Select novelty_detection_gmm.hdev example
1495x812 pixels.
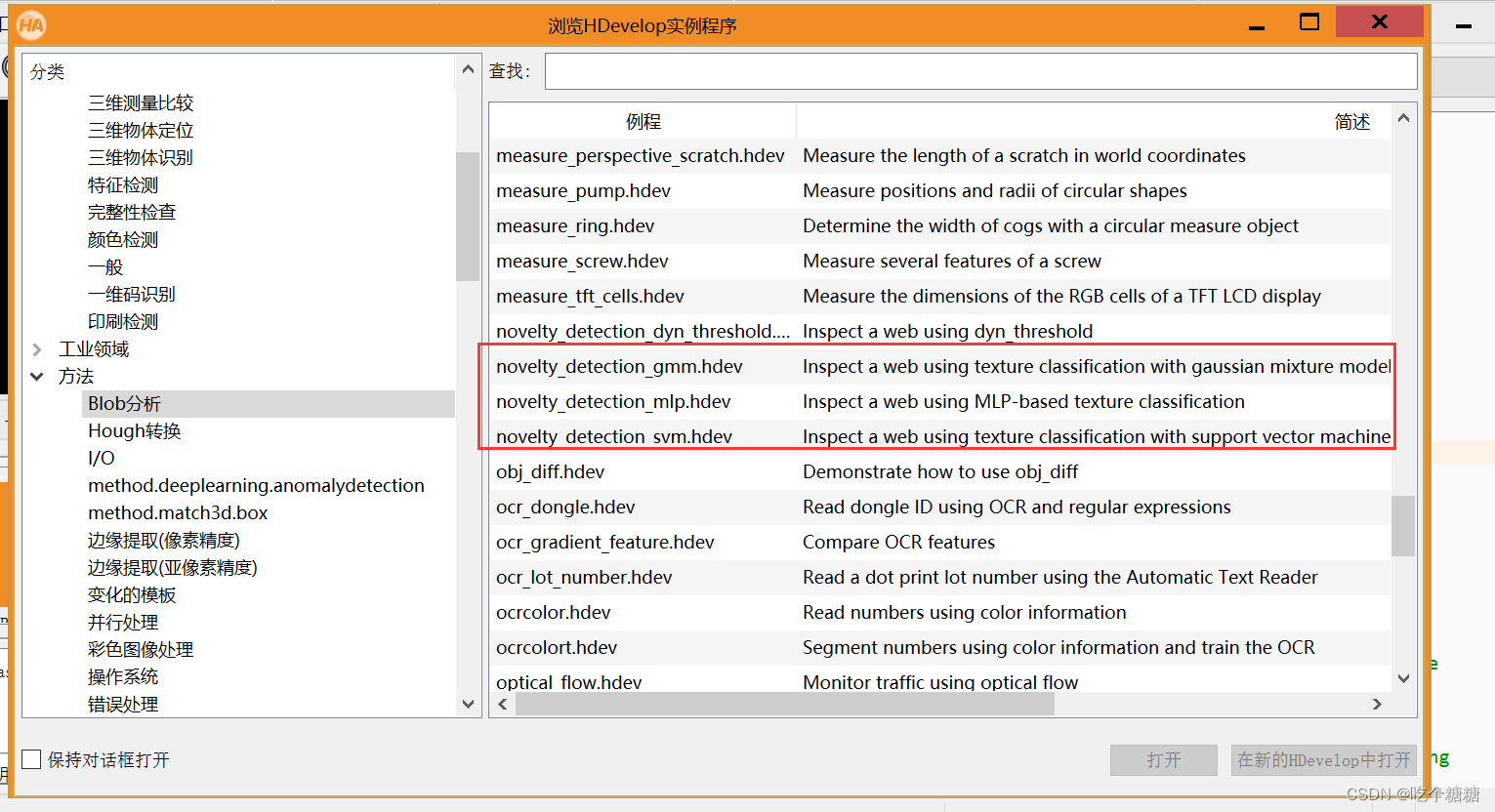click(619, 367)
